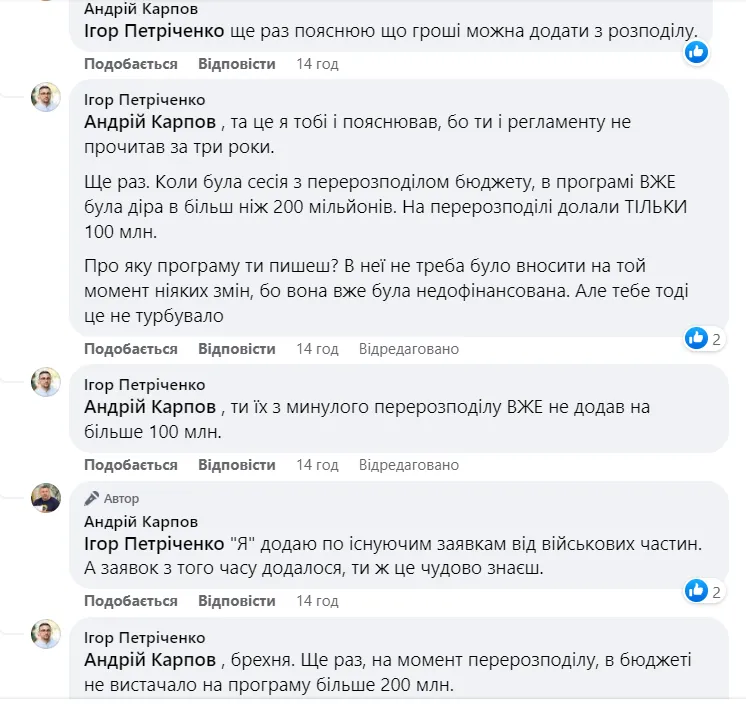The image size is (746, 712).
Task: Open reactions on the '200 мільйонів' comment
Action: (703, 338)
